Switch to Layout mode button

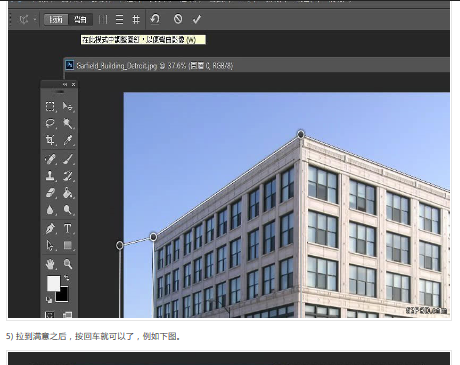point(56,20)
